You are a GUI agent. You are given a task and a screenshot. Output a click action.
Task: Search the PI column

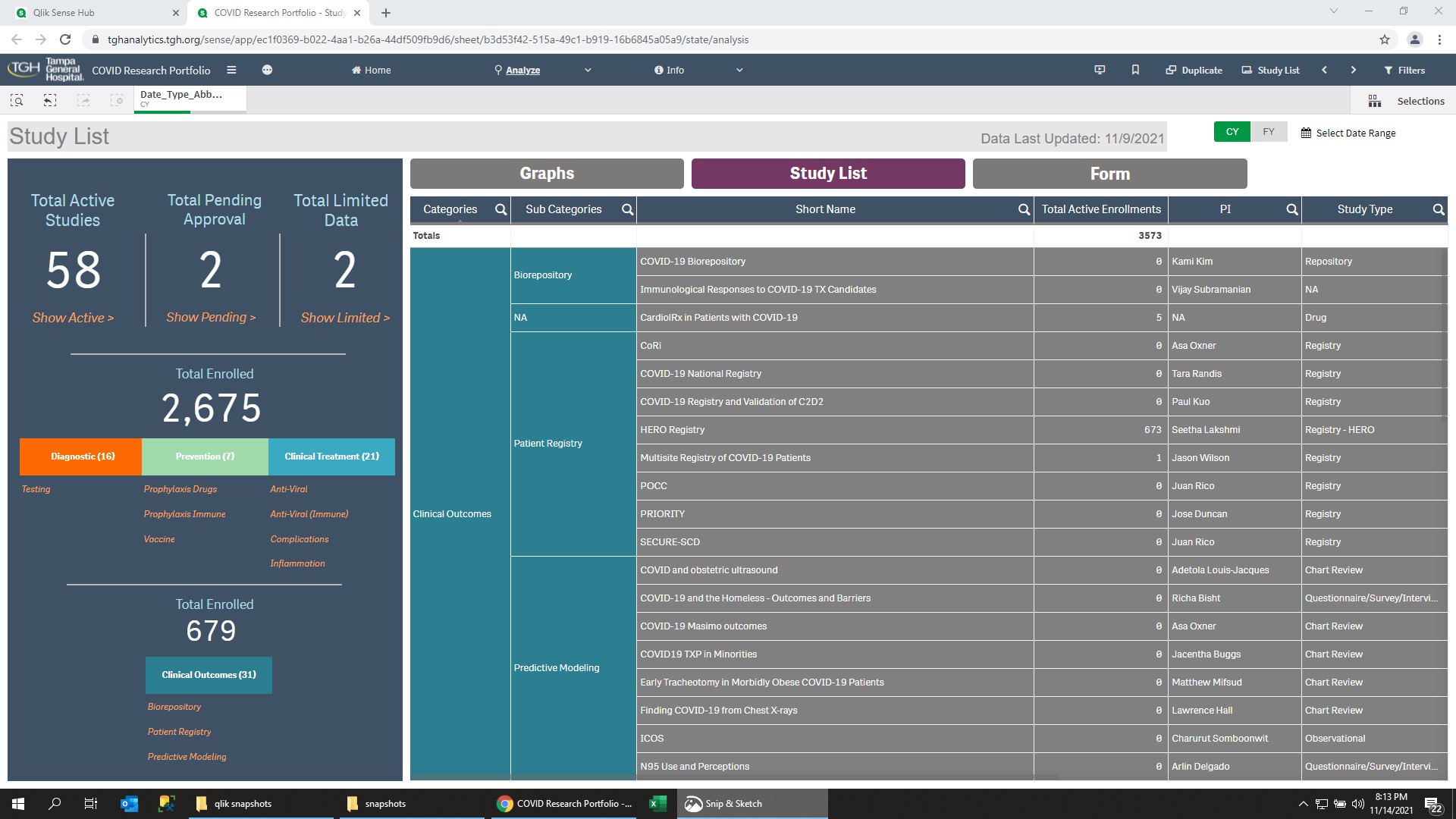pos(1293,209)
